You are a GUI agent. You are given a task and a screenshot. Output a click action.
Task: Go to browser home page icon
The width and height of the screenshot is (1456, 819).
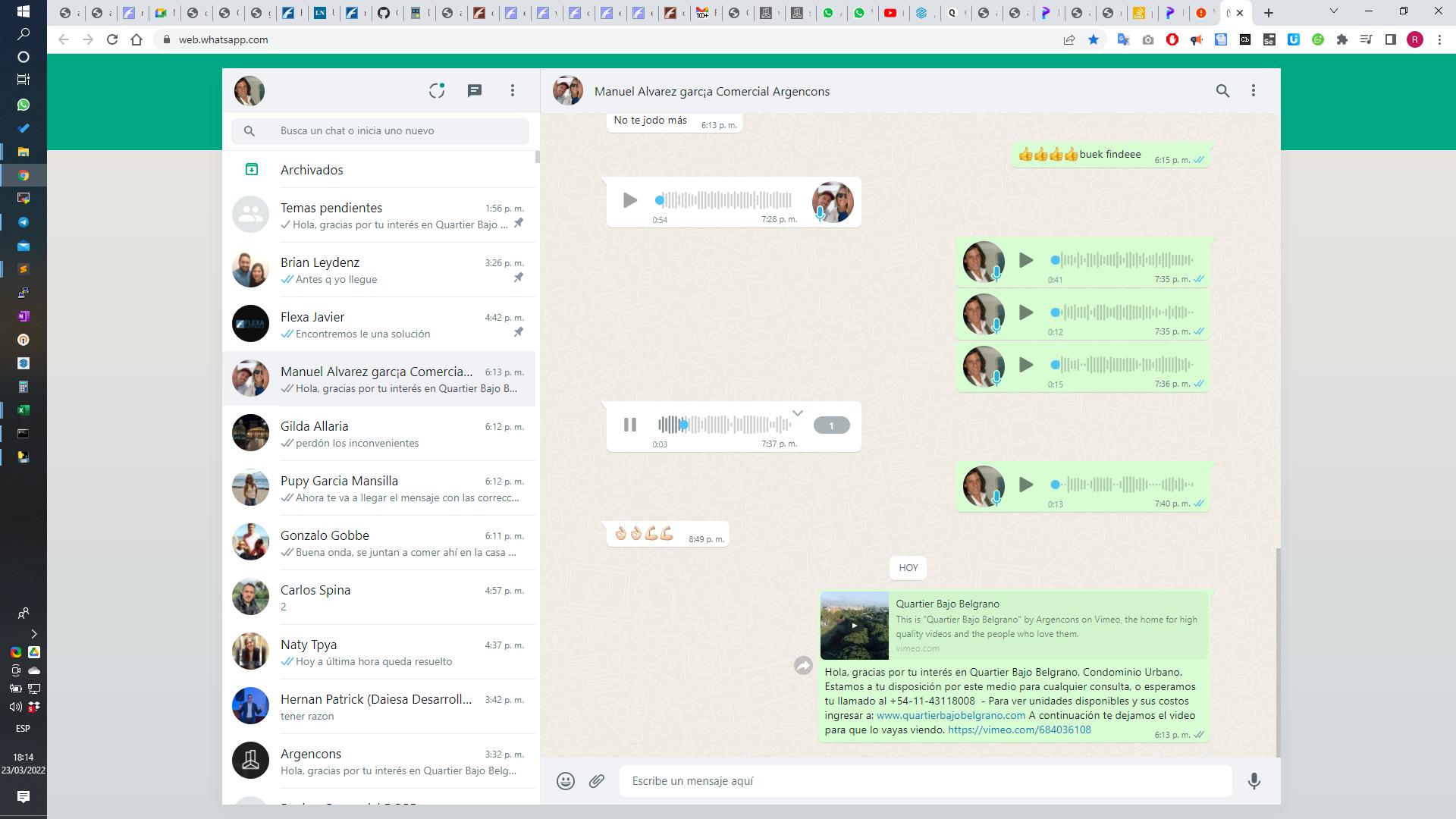pyautogui.click(x=136, y=39)
